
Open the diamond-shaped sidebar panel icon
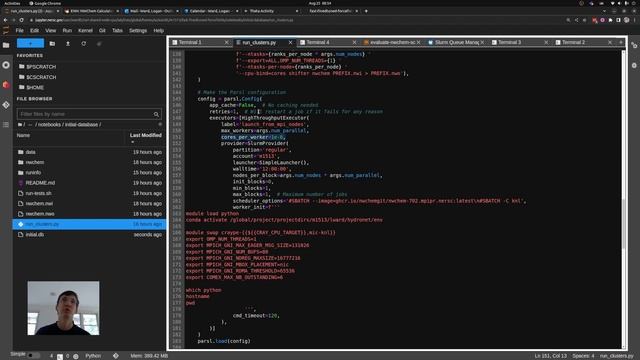tap(6, 105)
